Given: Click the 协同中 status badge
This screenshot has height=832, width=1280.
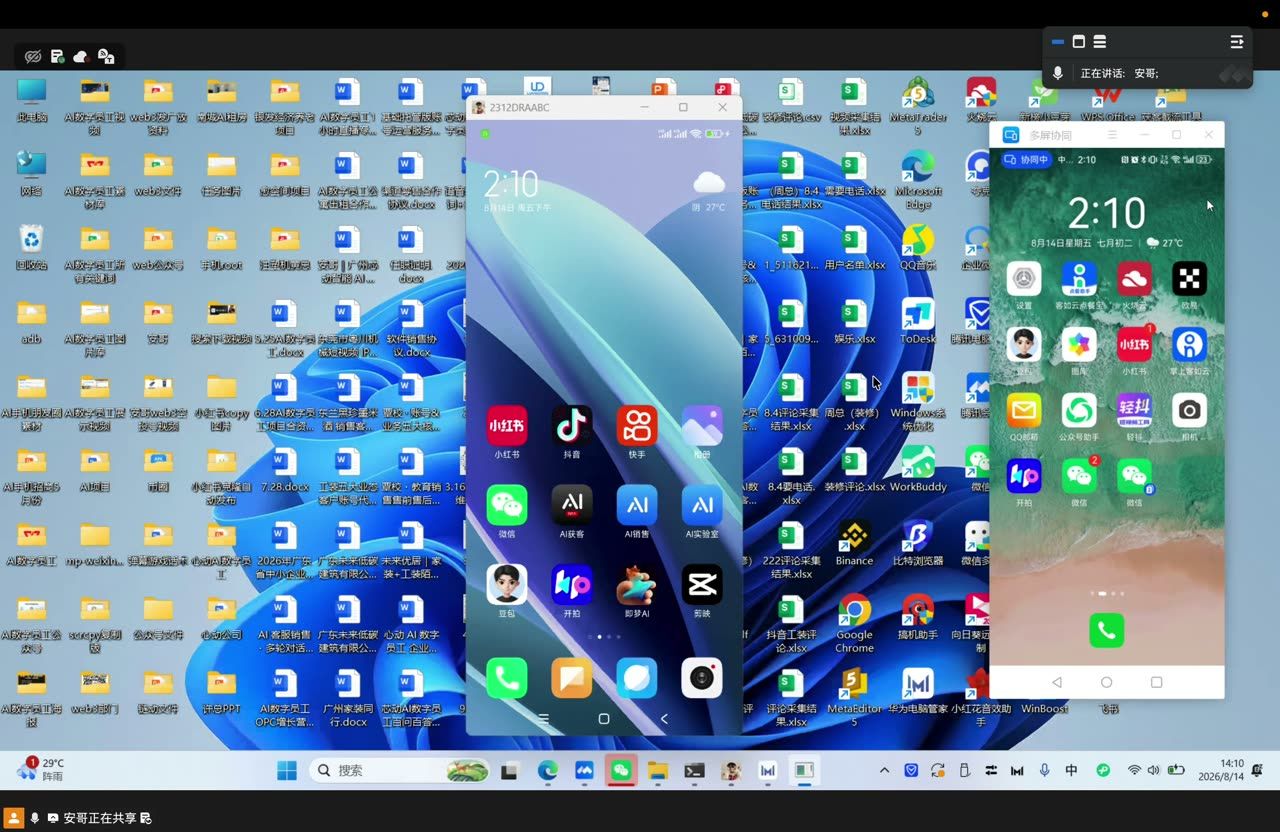Looking at the screenshot, I should click(x=1026, y=160).
